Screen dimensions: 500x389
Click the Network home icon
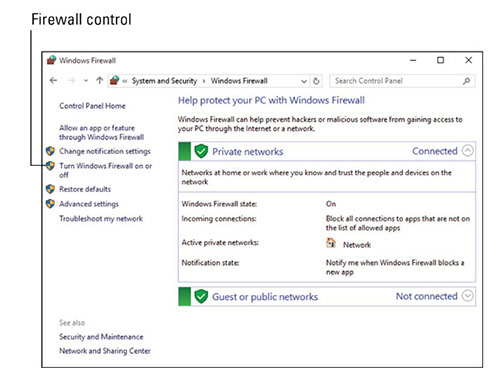pyautogui.click(x=331, y=243)
